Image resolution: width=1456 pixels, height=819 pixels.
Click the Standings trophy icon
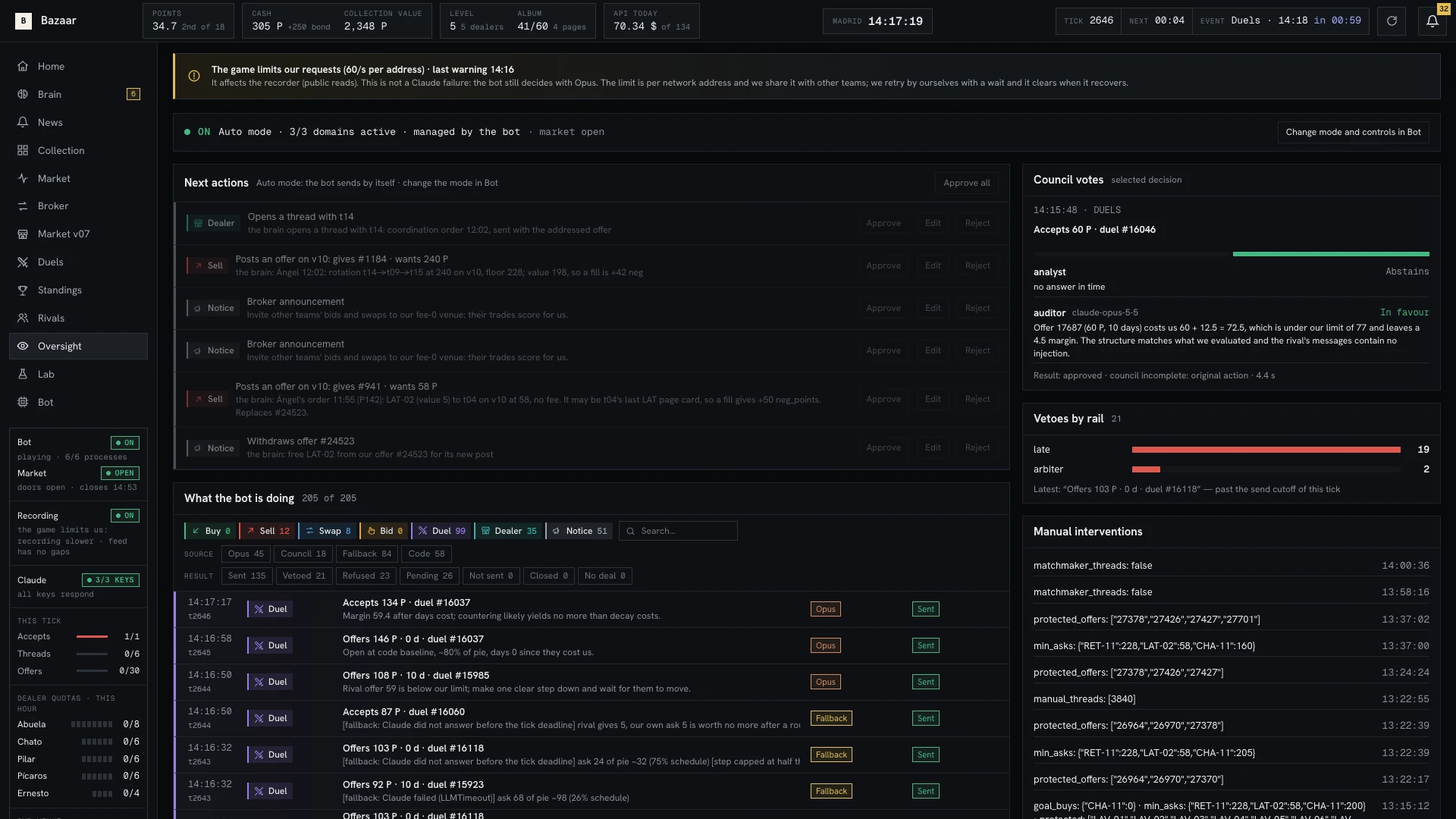coord(23,290)
